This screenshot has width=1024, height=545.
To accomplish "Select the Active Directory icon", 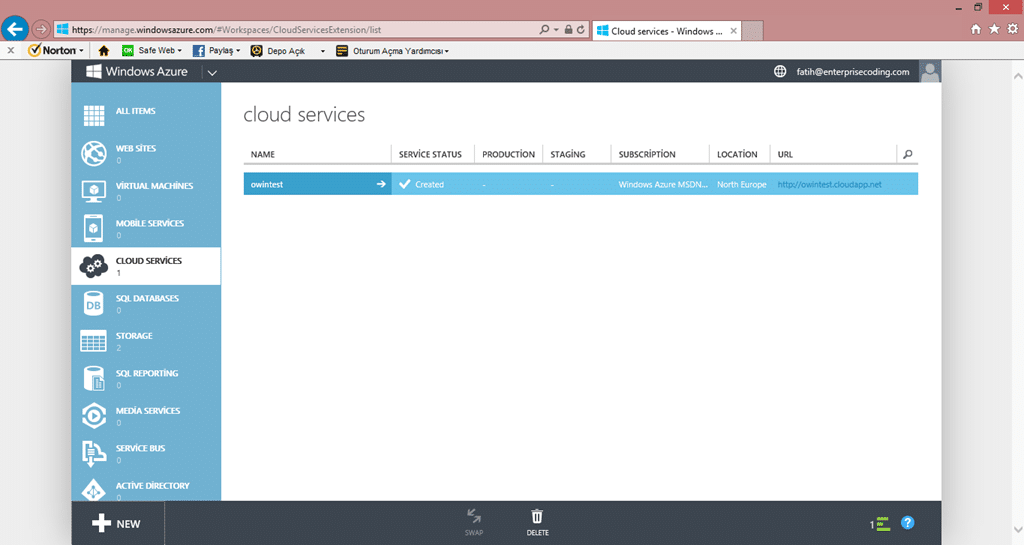I will coord(93,490).
